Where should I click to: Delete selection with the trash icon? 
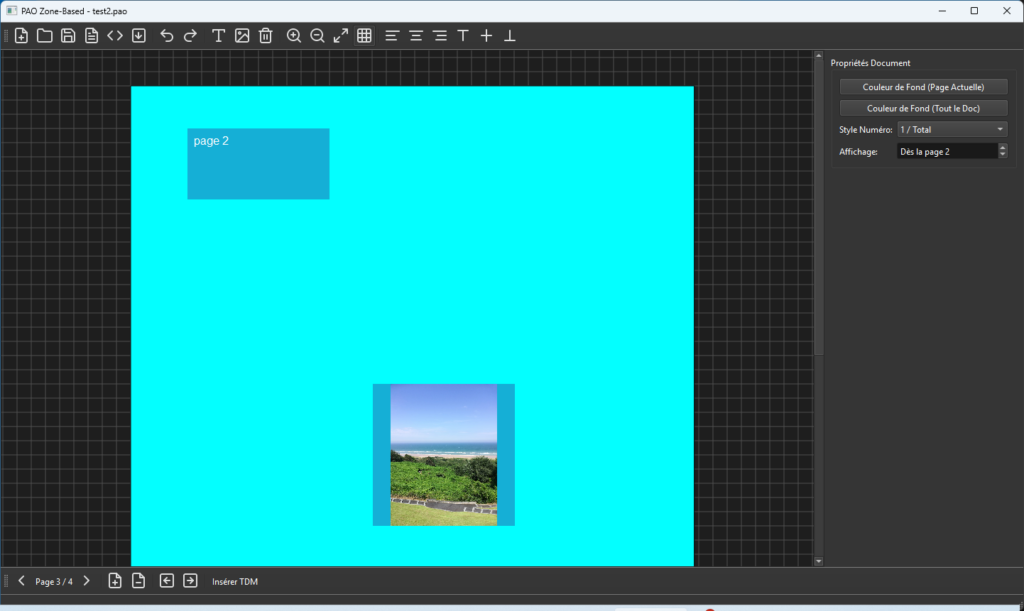point(266,36)
